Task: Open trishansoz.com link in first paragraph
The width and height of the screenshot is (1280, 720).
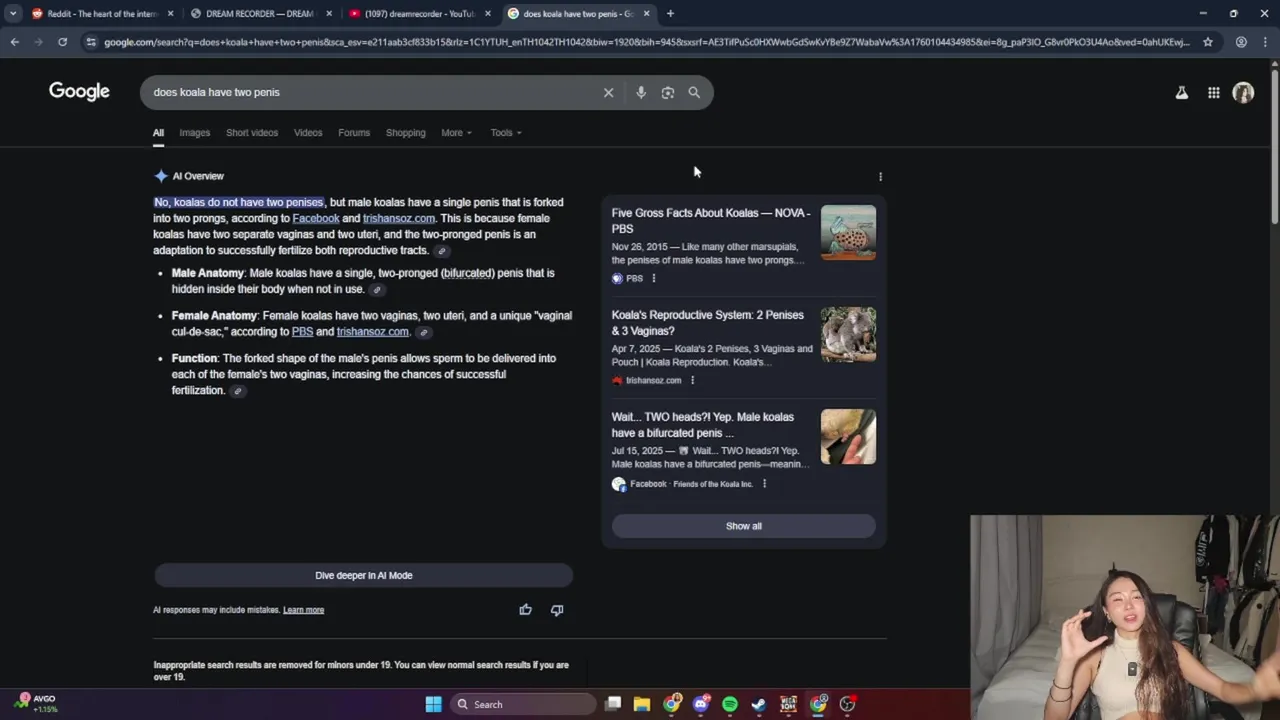Action: [x=399, y=218]
